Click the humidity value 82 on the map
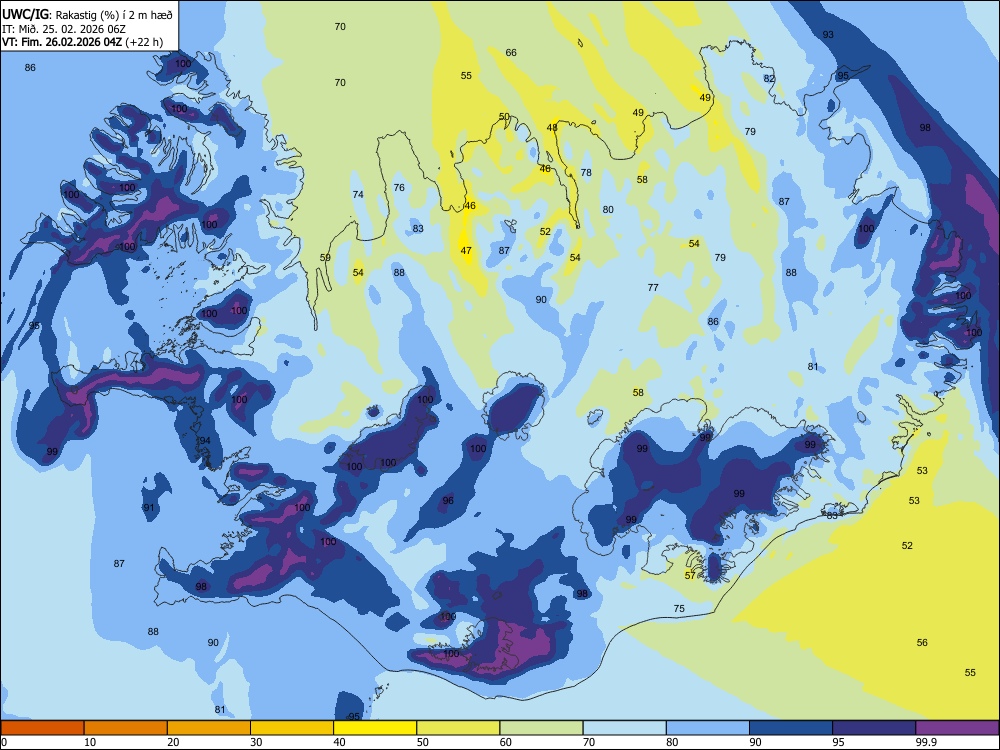Screen dimensions: 1000x750 point(769,78)
